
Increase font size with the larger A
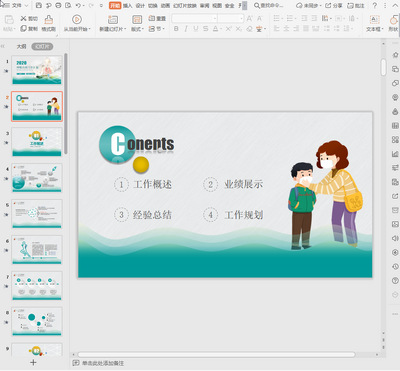coord(249,18)
